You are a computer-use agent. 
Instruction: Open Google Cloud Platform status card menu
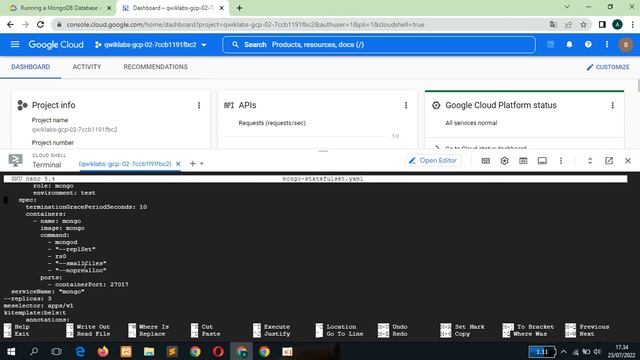(x=612, y=105)
